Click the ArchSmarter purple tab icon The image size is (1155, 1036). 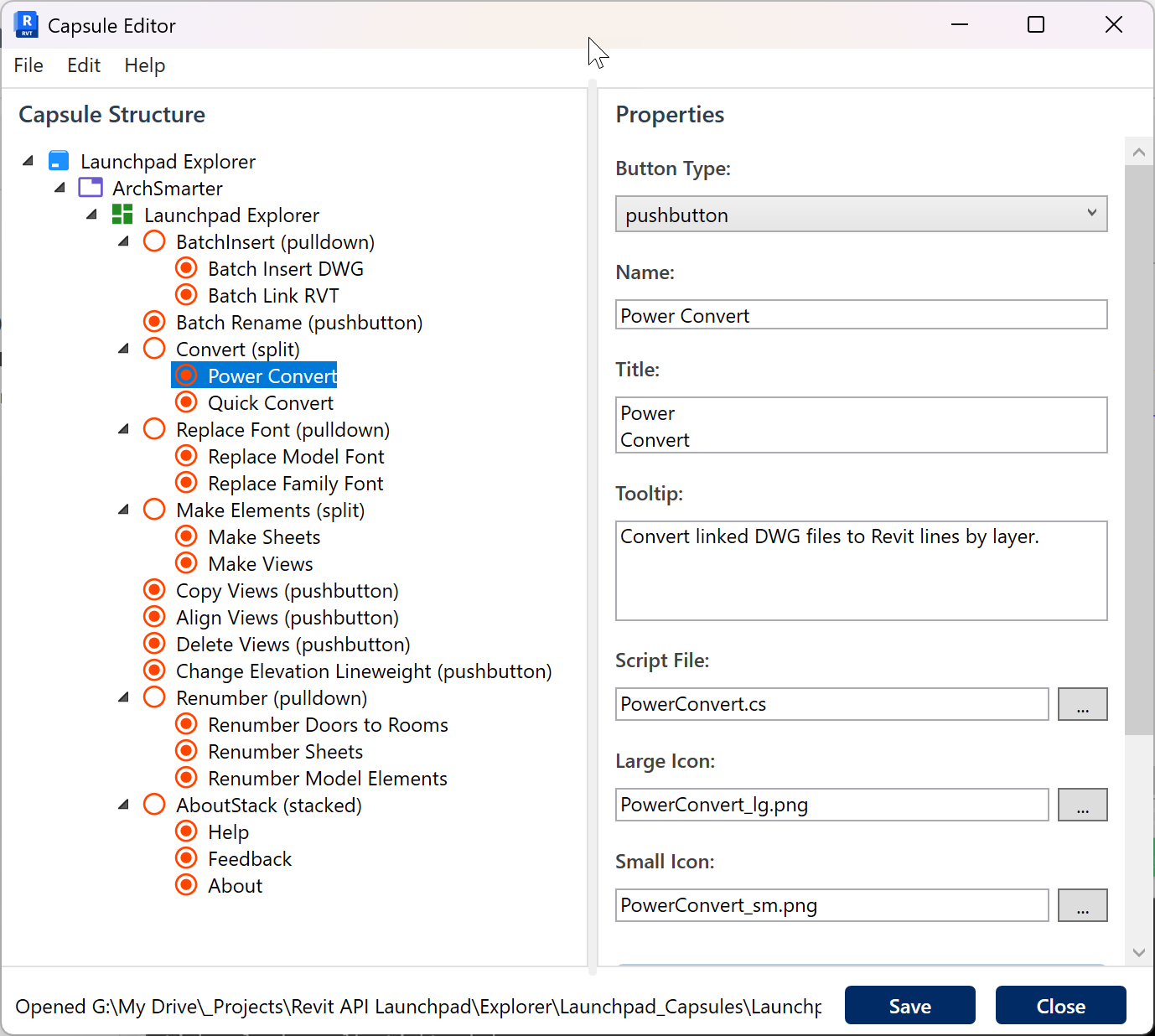click(91, 188)
